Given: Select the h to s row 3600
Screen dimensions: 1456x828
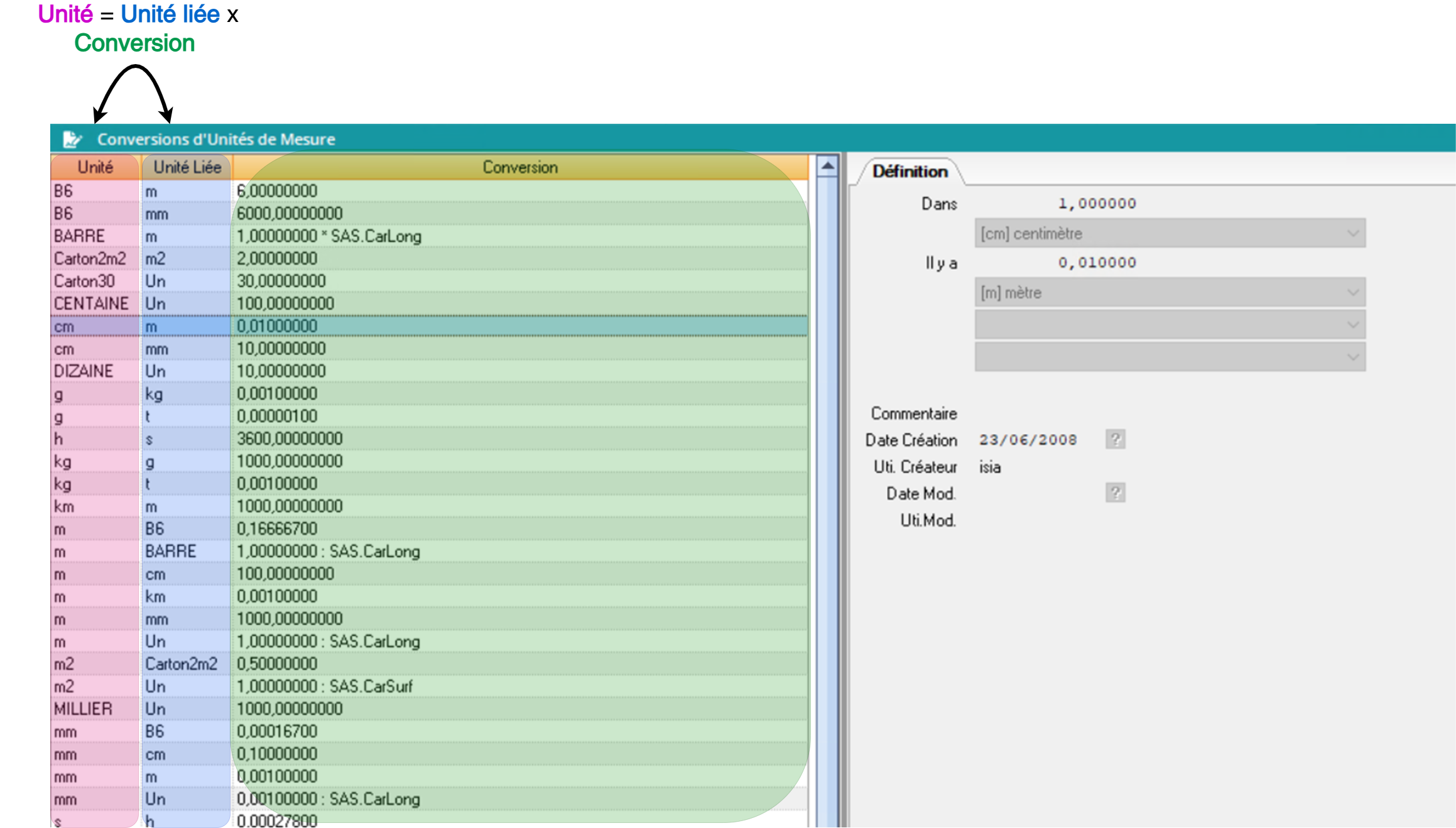Looking at the screenshot, I should click(x=289, y=439).
